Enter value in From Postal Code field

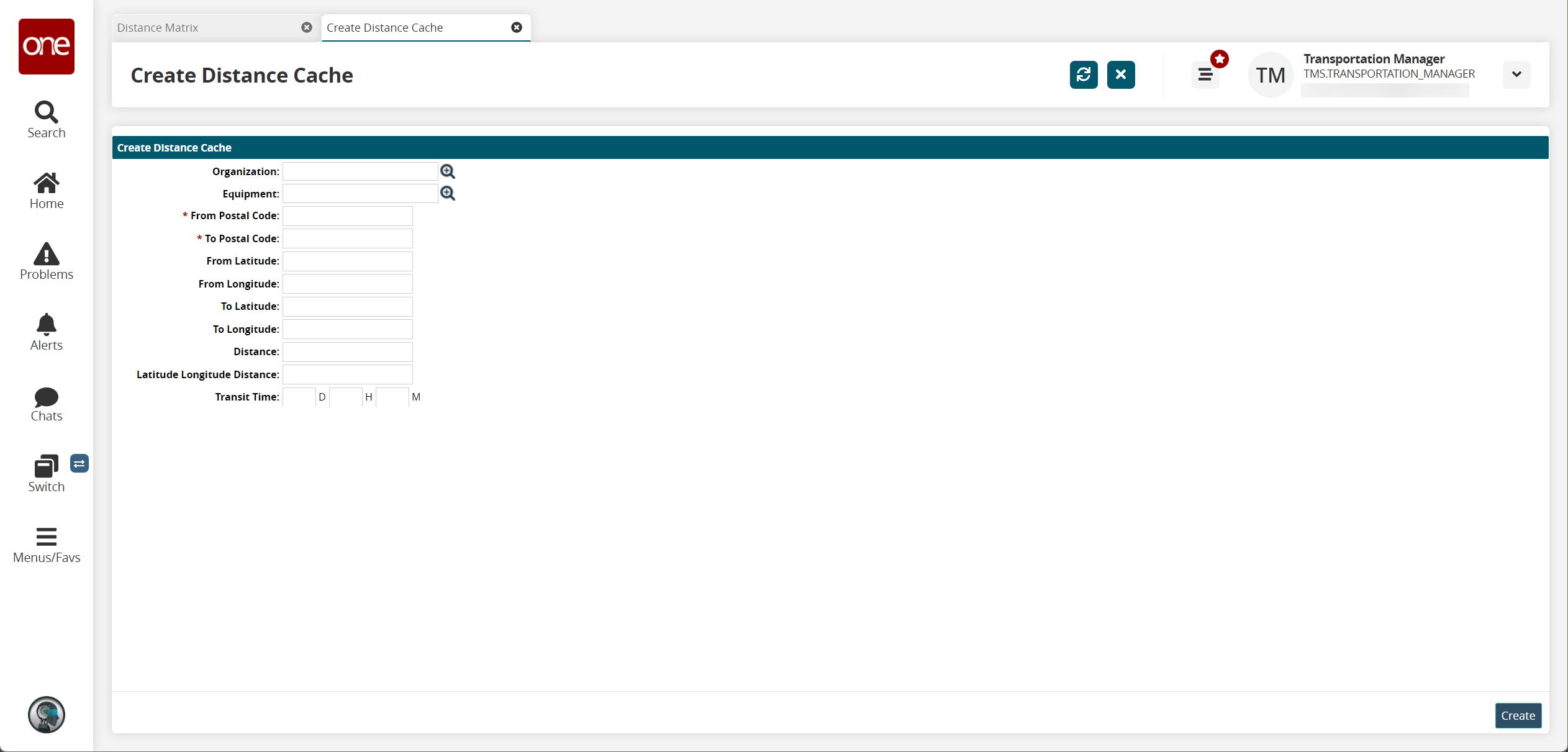(x=348, y=216)
